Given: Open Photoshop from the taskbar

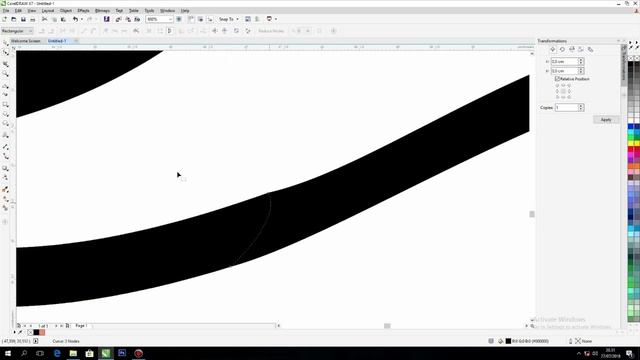Looking at the screenshot, I should pos(122,353).
